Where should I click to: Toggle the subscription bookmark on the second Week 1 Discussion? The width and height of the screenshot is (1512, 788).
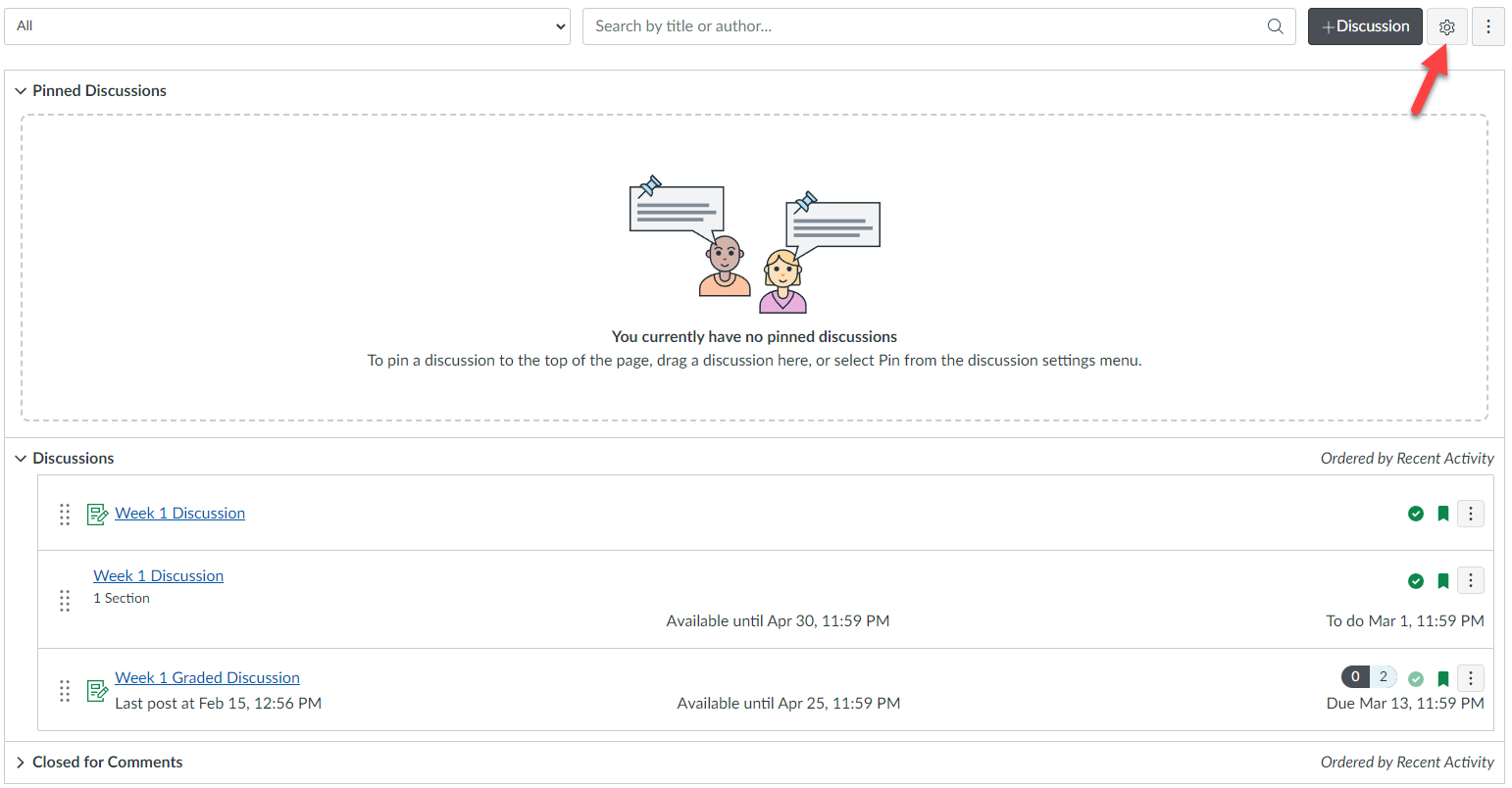pyautogui.click(x=1442, y=580)
